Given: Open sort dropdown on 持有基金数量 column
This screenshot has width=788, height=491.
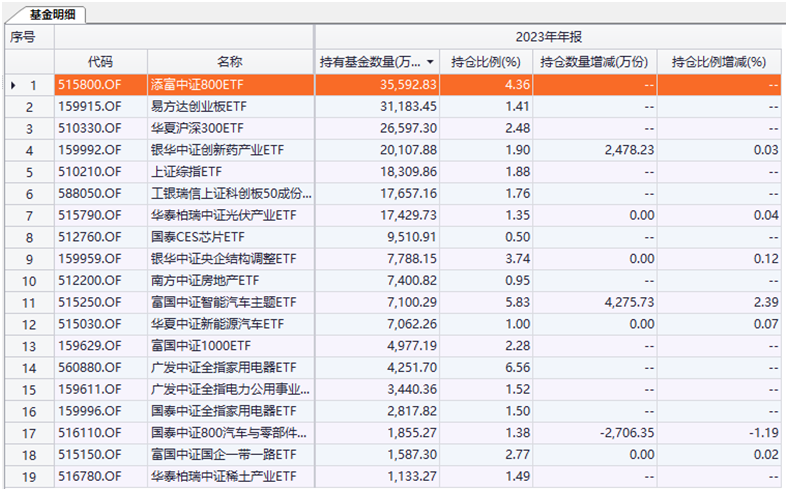Looking at the screenshot, I should pyautogui.click(x=430, y=62).
